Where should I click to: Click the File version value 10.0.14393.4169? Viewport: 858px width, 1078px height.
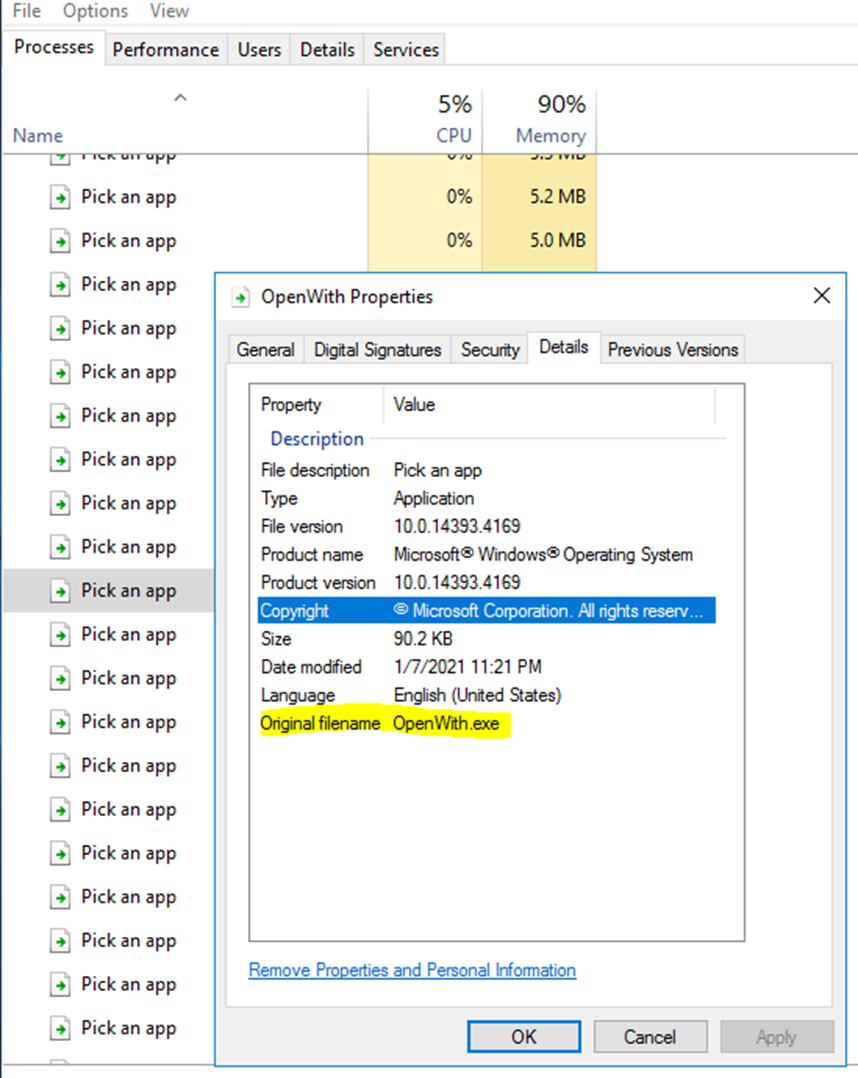coord(456,527)
